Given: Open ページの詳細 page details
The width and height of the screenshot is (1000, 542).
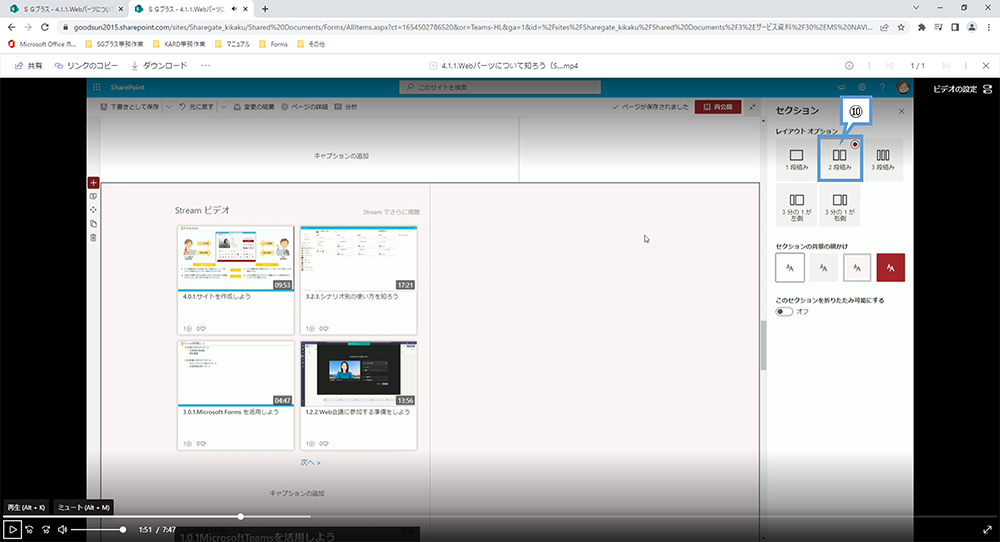Looking at the screenshot, I should (304, 107).
